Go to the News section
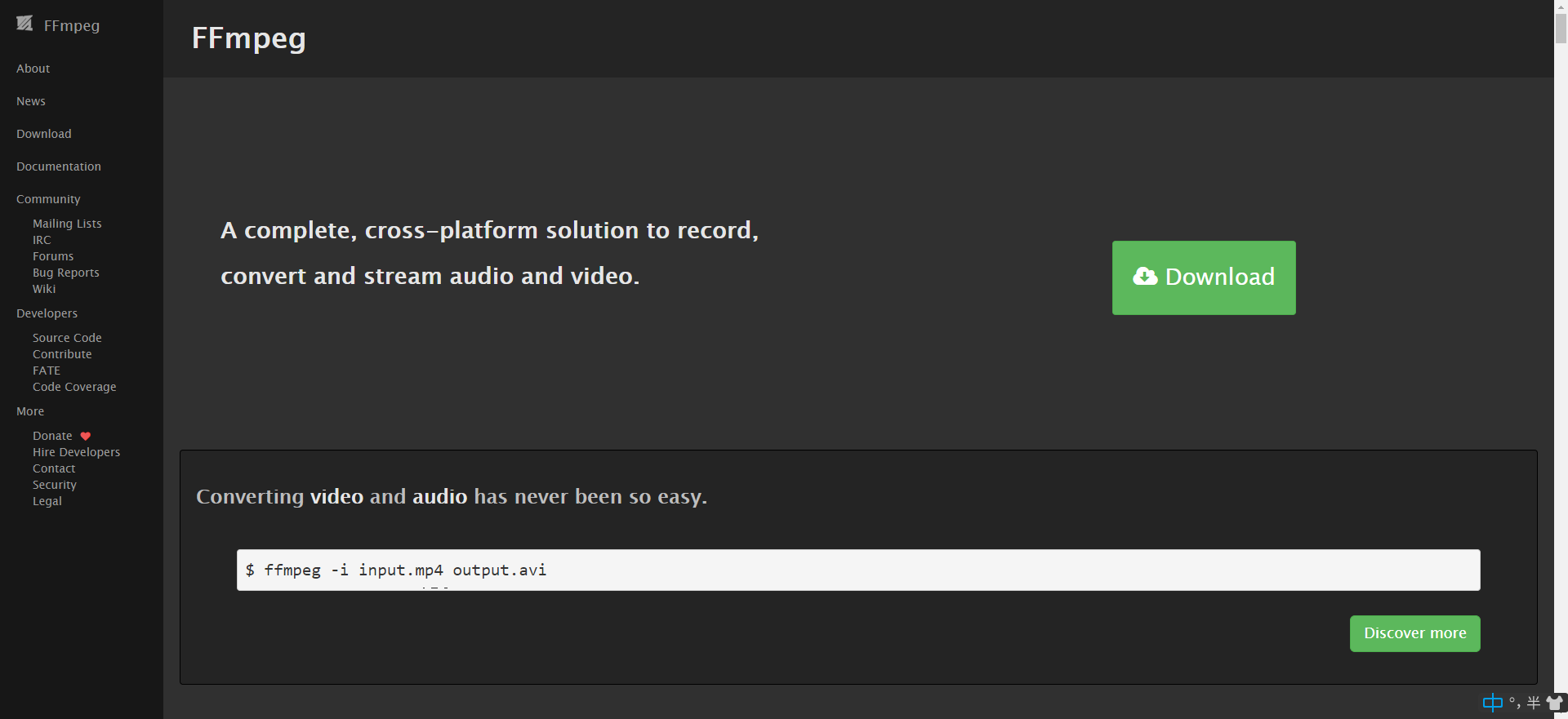1568x719 pixels. tap(31, 101)
